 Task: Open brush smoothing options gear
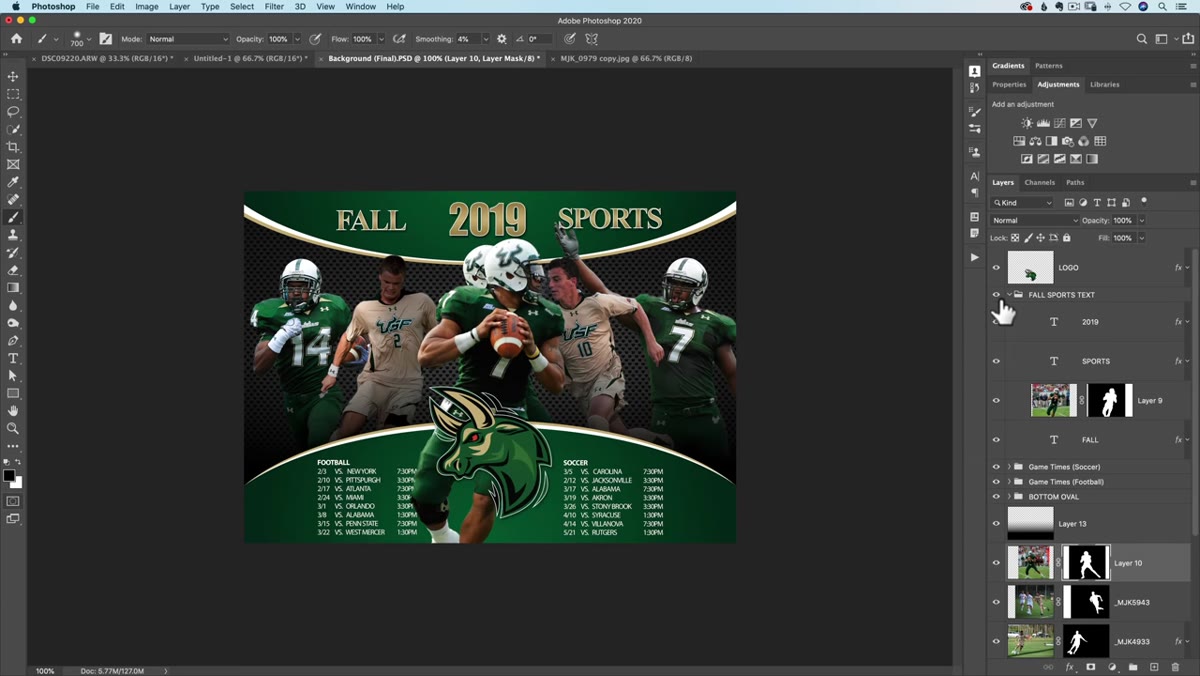[x=502, y=39]
